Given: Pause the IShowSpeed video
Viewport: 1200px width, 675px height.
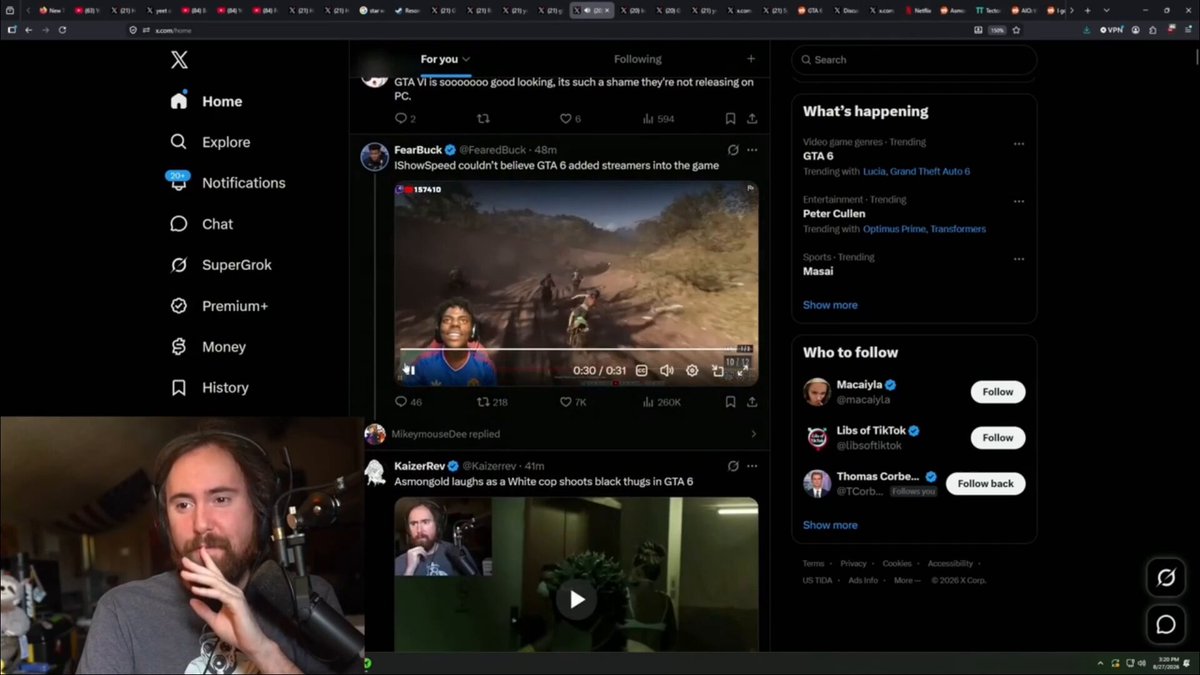Looking at the screenshot, I should [409, 370].
